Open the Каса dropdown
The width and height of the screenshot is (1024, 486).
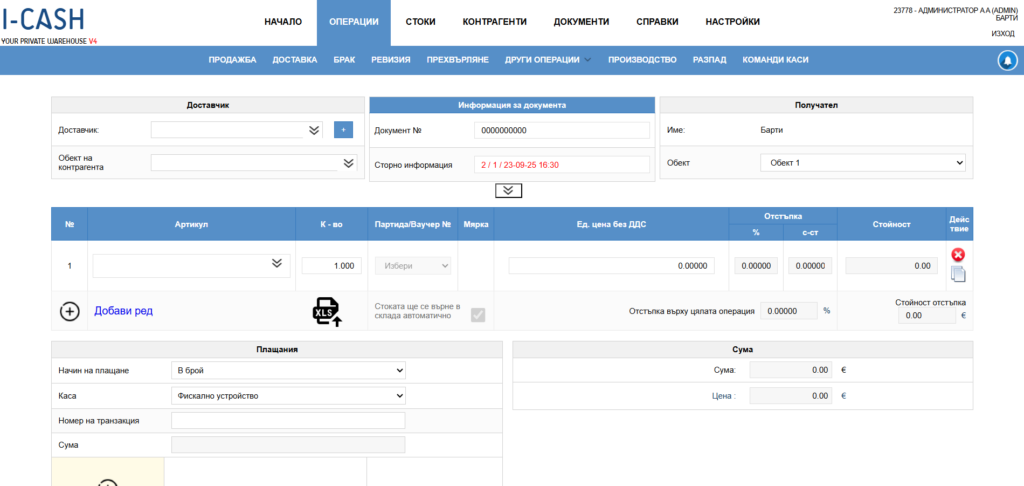[x=288, y=396]
